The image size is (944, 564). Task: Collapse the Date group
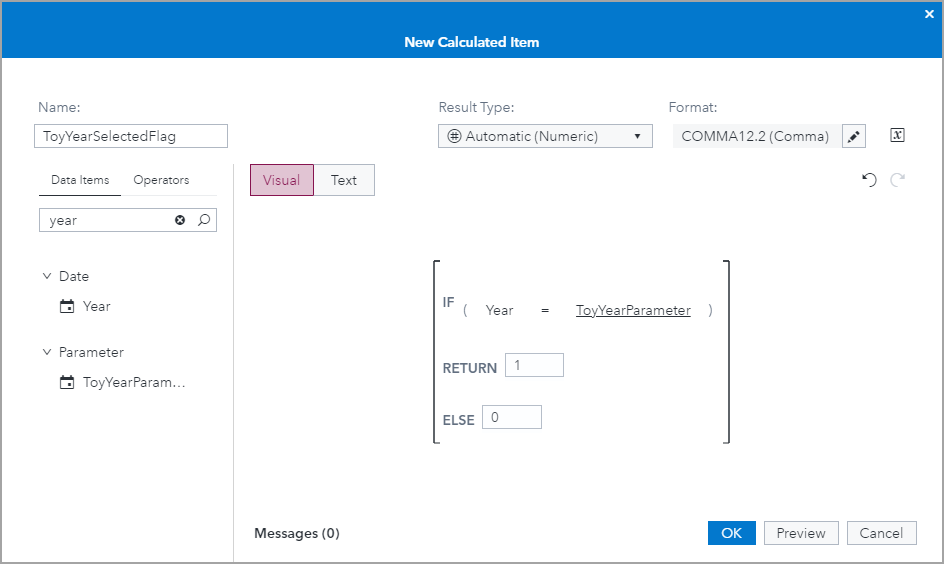[47, 276]
